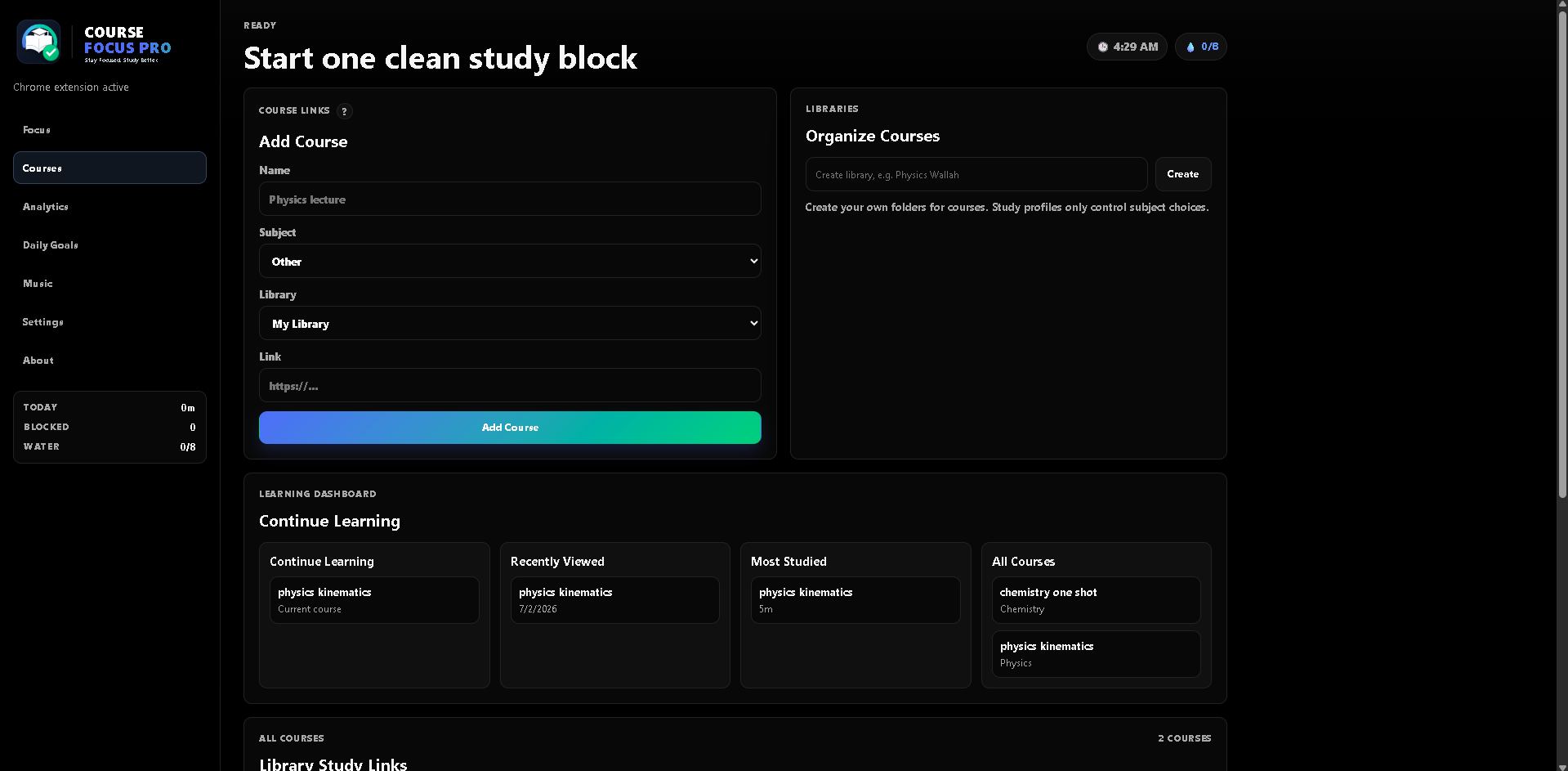Click the course Name input field
The image size is (1568, 771).
[510, 199]
